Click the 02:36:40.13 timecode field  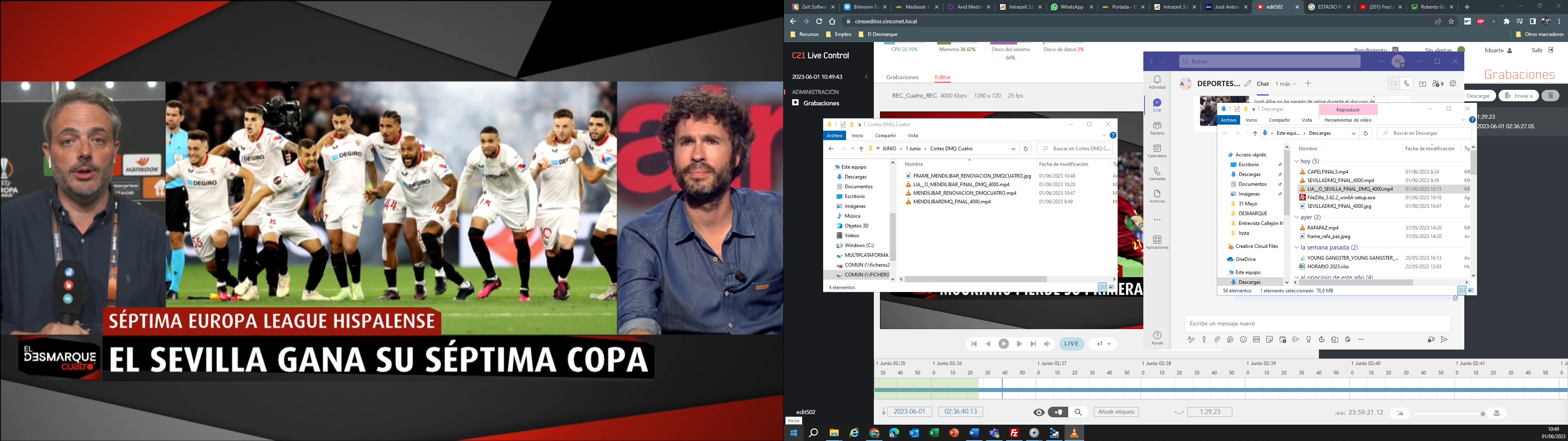point(960,412)
